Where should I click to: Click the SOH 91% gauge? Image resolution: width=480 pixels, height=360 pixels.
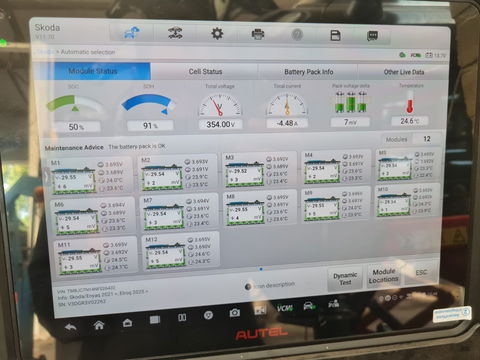coord(149,108)
